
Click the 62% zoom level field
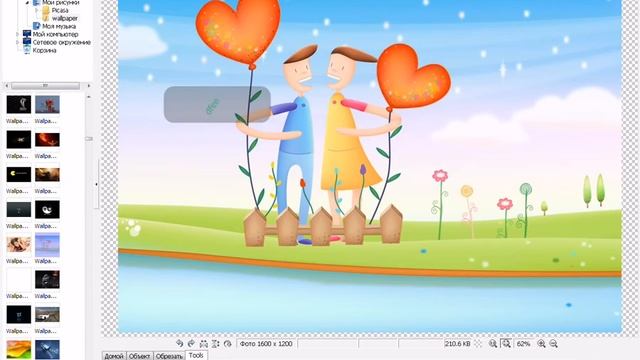click(x=523, y=344)
